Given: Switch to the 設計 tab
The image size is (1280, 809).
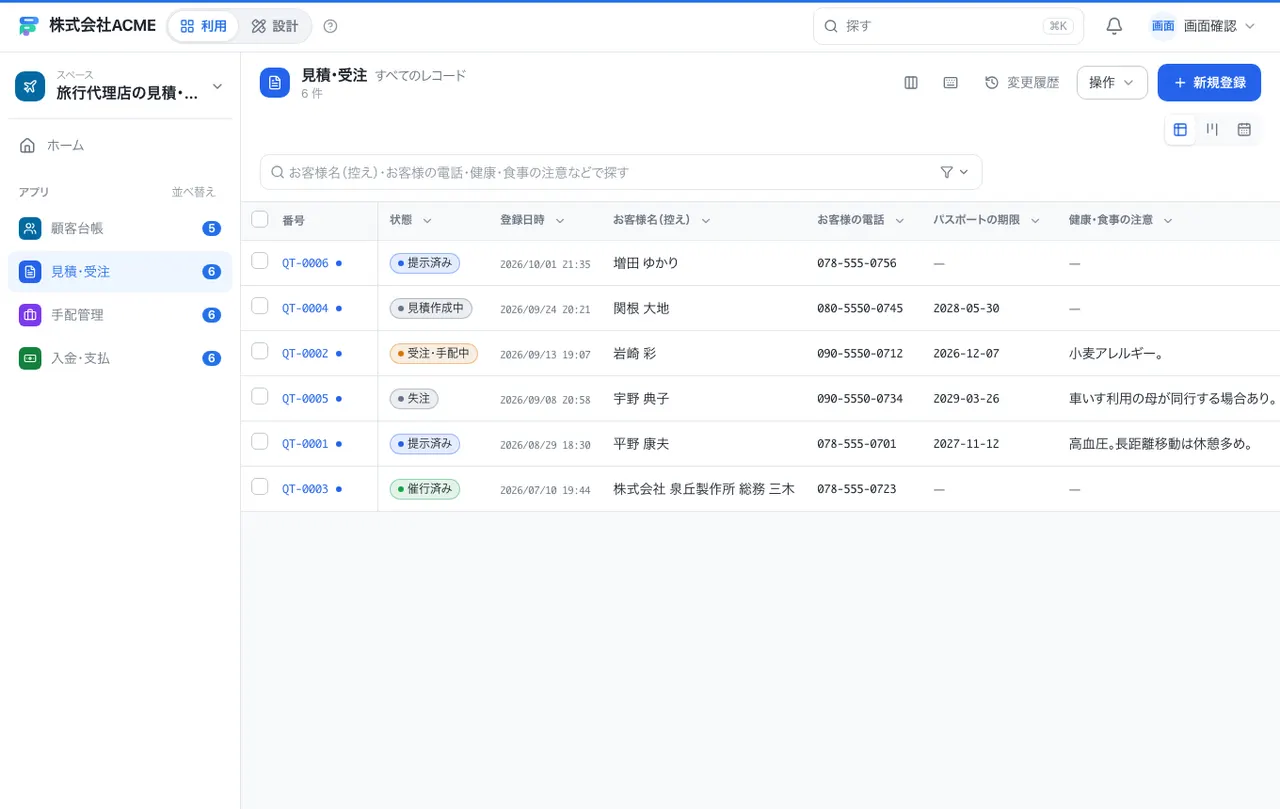Looking at the screenshot, I should [x=275, y=26].
